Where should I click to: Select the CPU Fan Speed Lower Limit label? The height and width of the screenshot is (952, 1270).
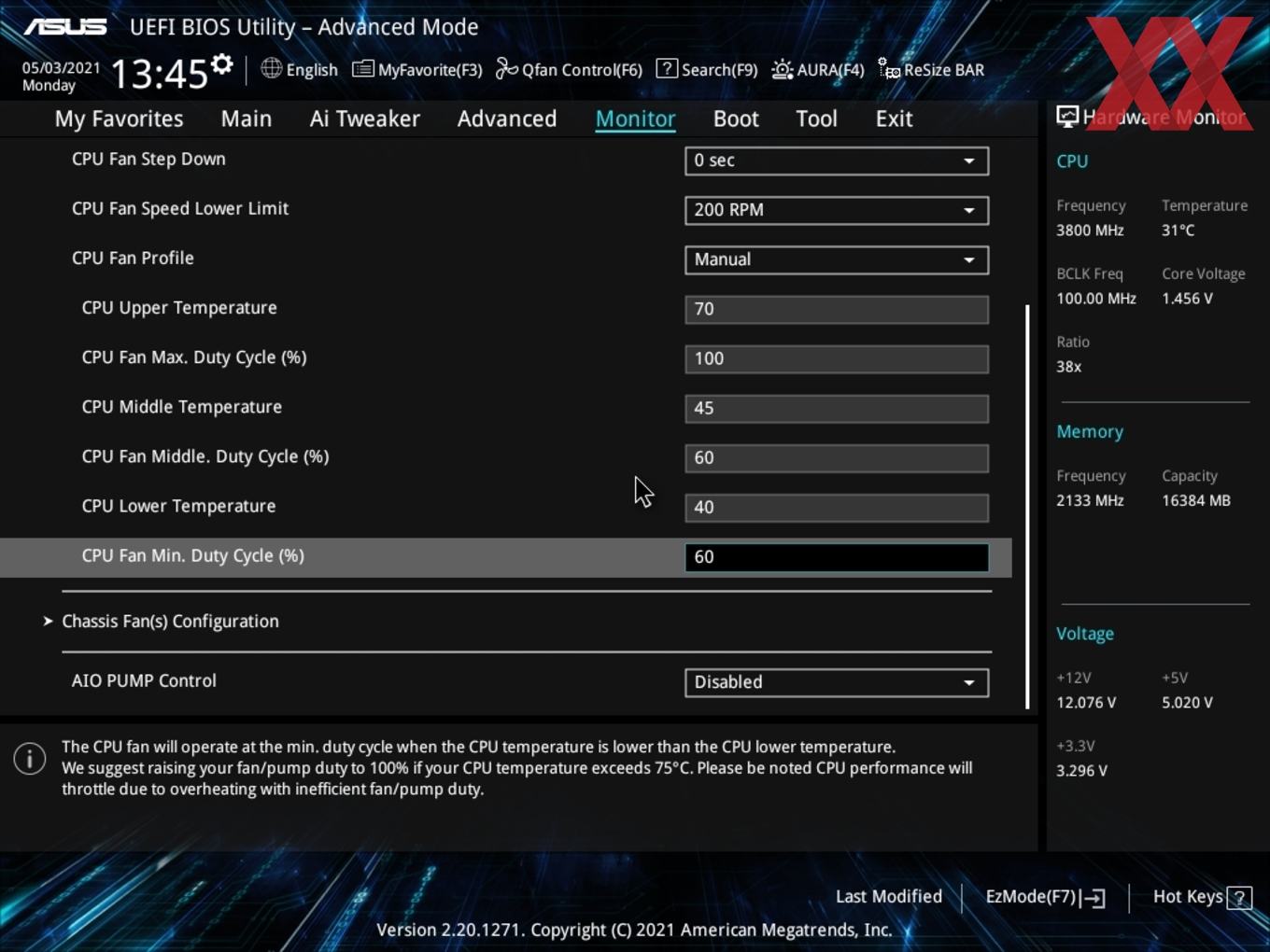click(180, 209)
